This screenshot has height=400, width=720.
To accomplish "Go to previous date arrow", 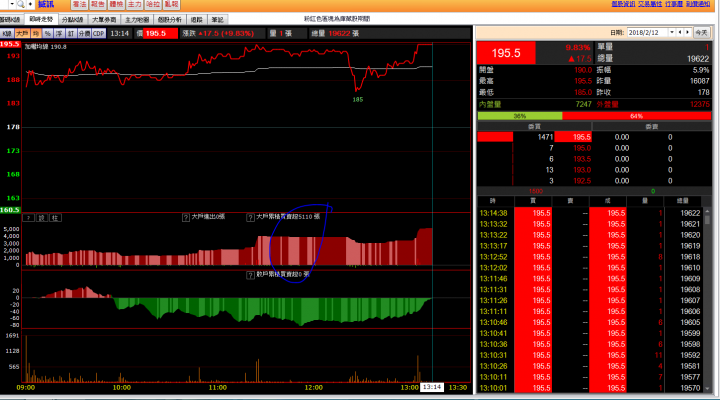I will [x=681, y=32].
